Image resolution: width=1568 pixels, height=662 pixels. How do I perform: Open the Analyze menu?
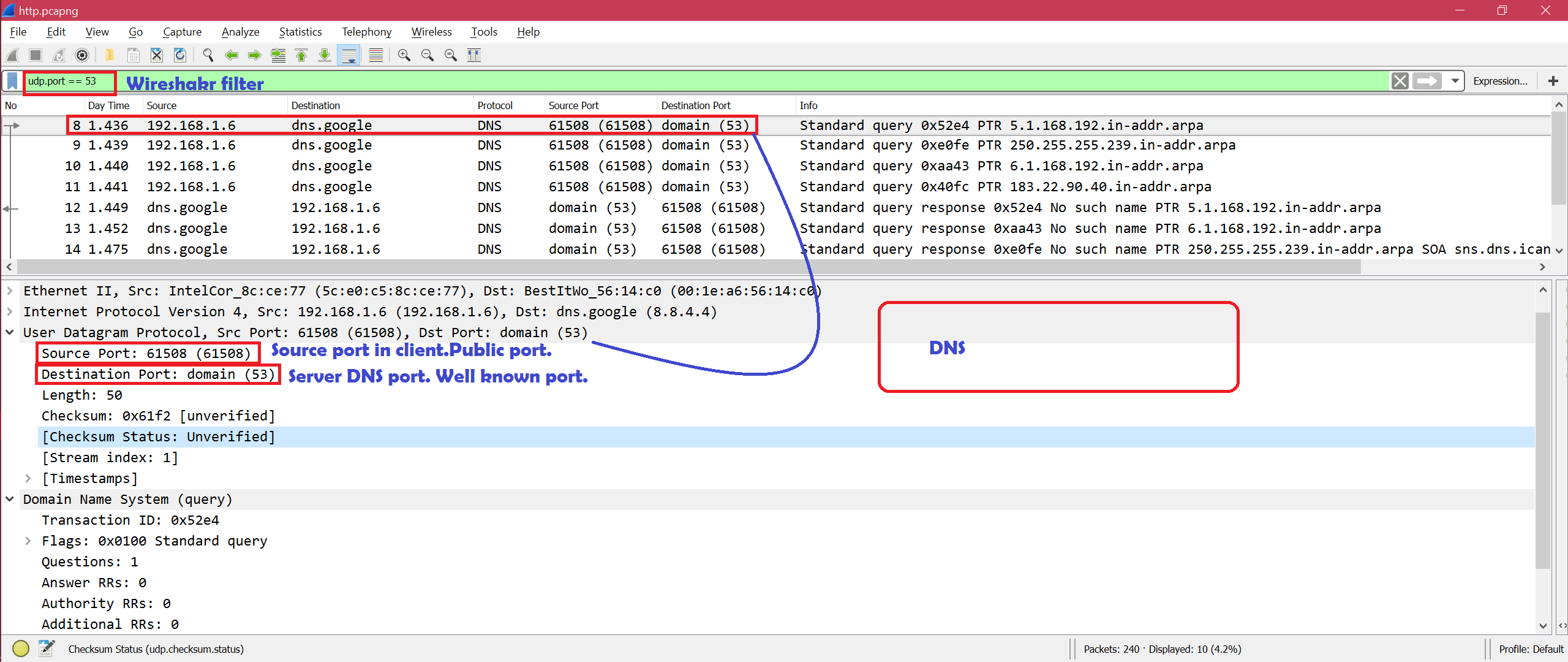tap(240, 32)
